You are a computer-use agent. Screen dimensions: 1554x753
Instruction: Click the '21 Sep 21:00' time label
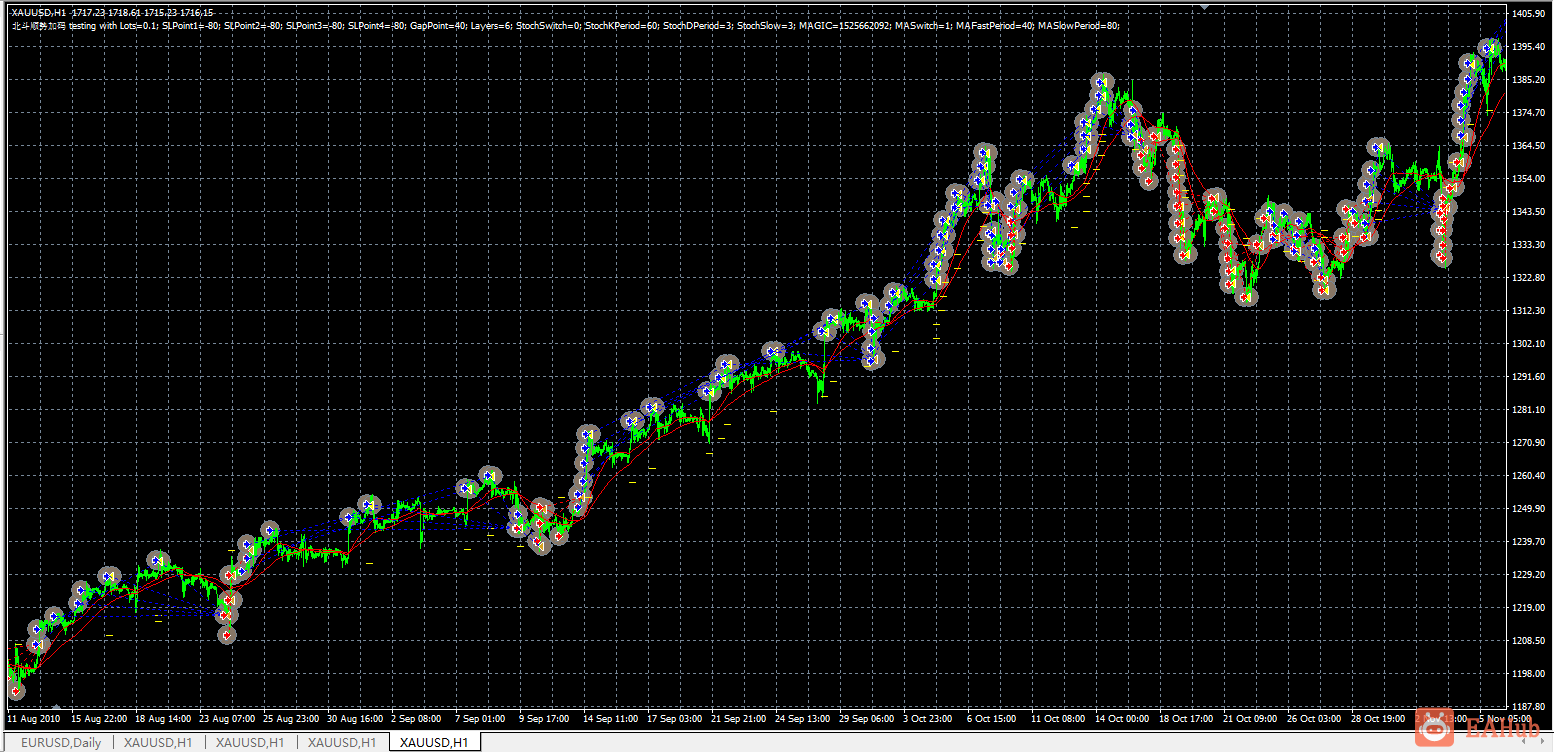(739, 718)
